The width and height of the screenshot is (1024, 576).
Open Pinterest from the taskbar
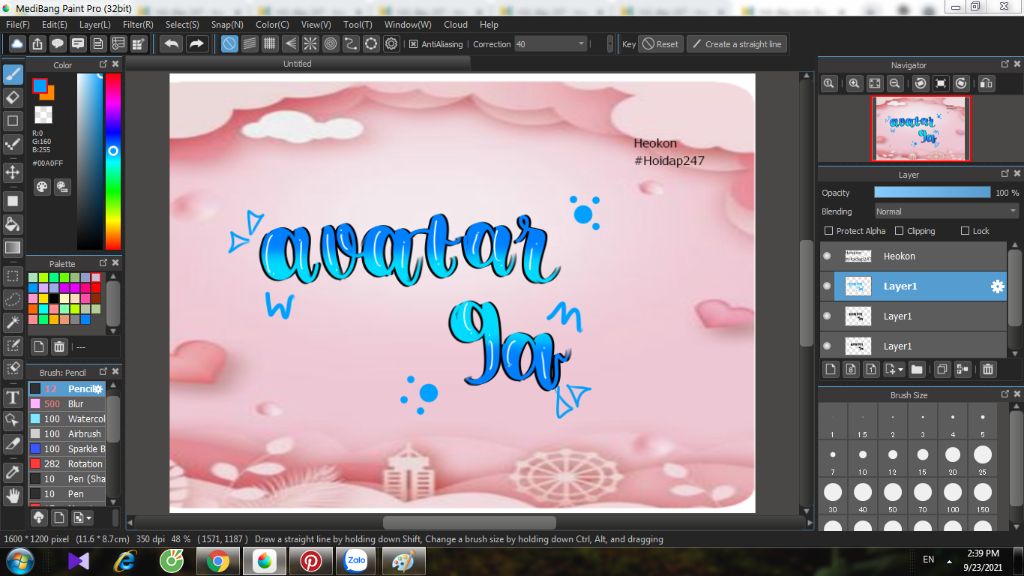click(310, 561)
